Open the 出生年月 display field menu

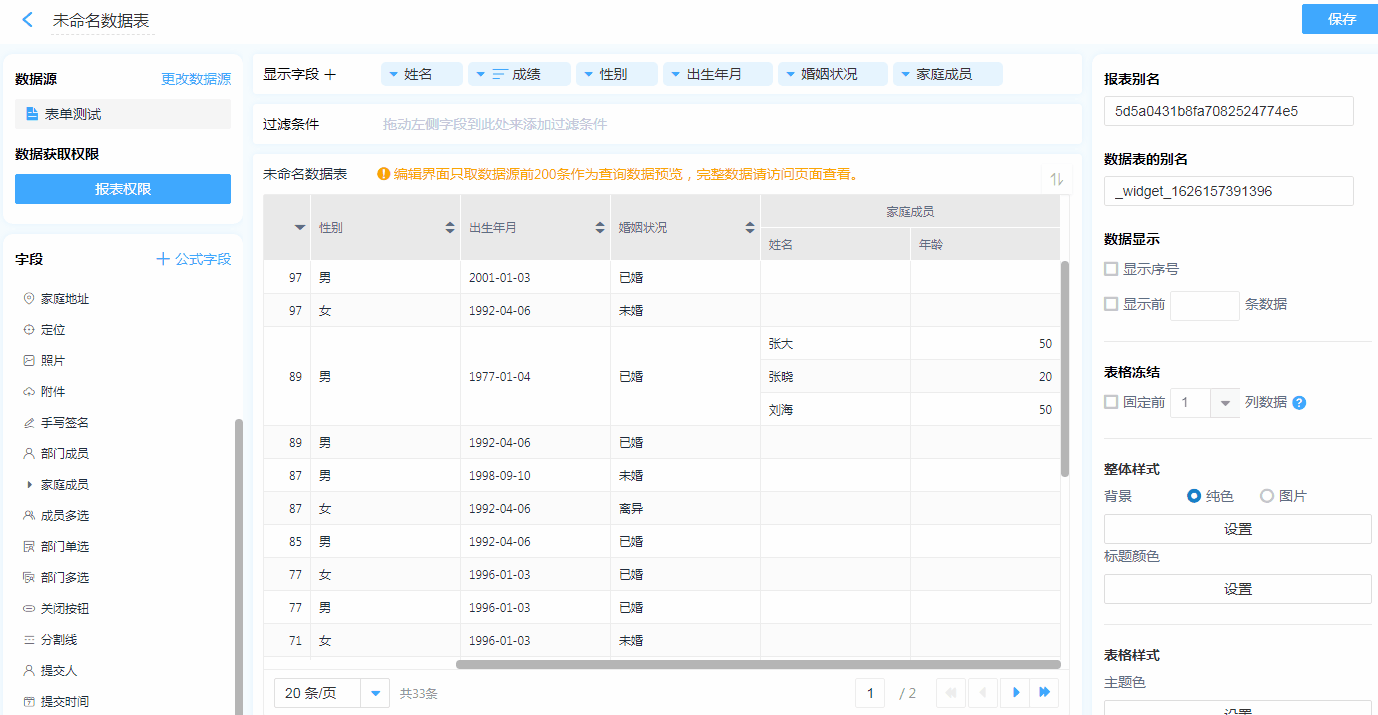[676, 74]
